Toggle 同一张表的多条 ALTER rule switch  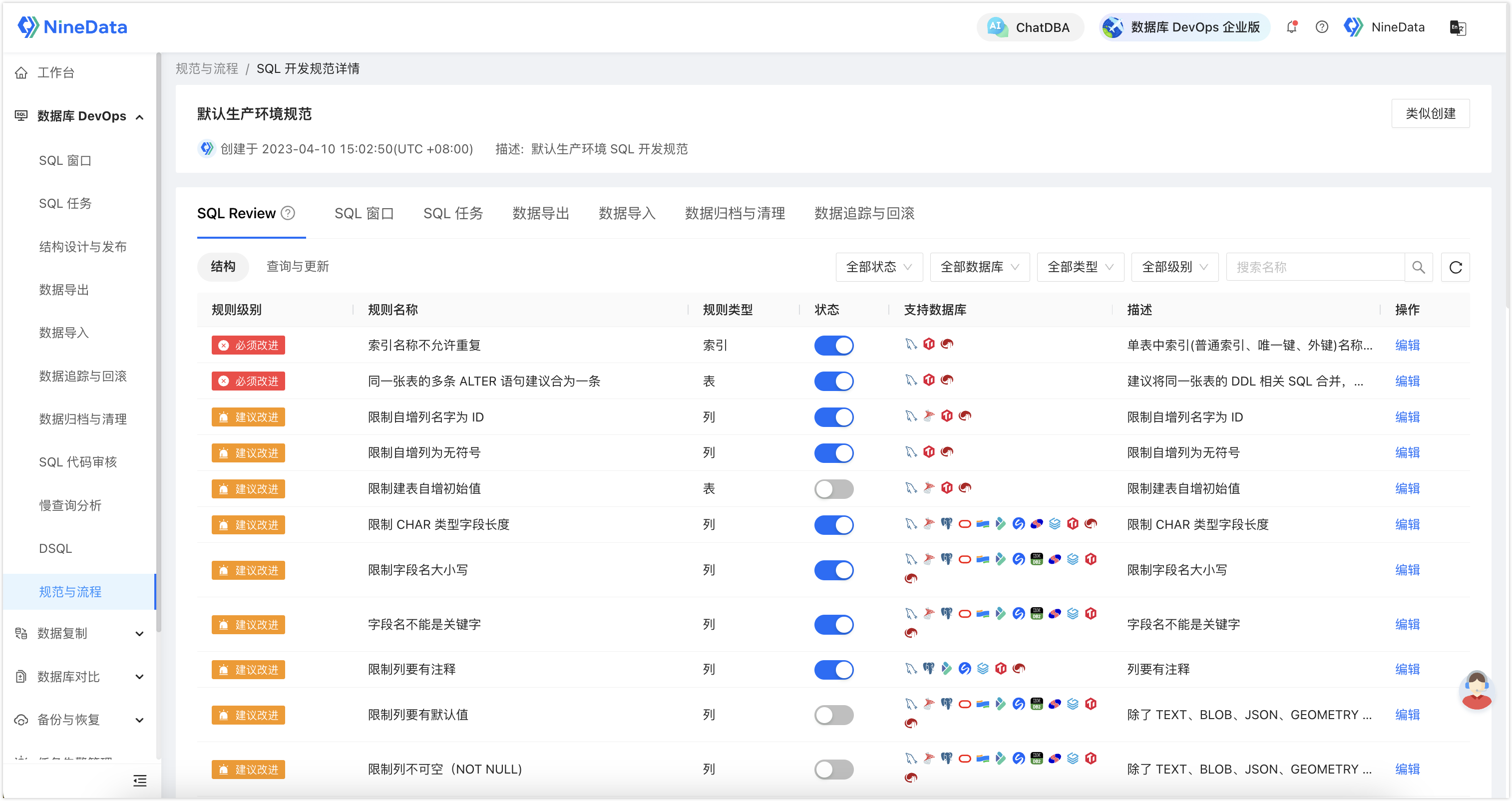[x=833, y=381]
